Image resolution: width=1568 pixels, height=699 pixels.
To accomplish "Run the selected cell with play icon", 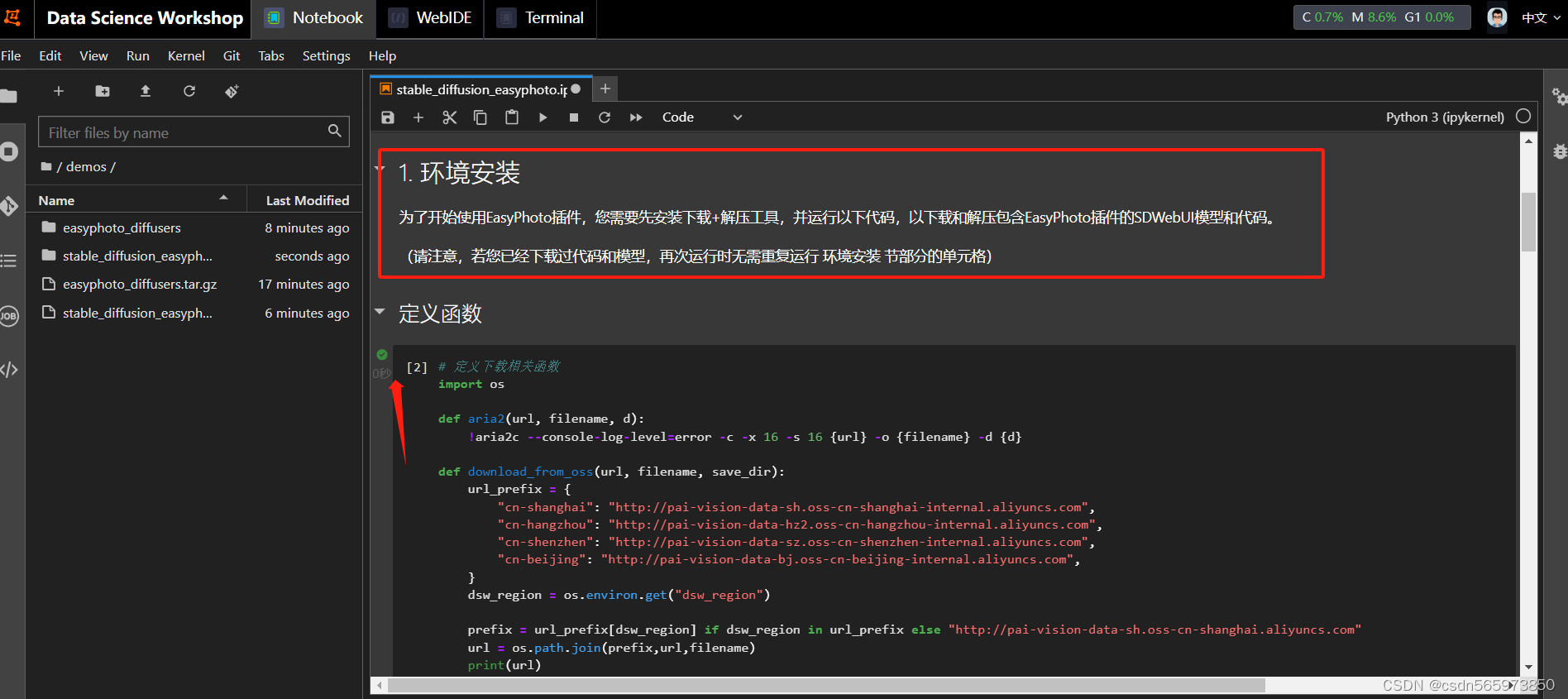I will 543,117.
